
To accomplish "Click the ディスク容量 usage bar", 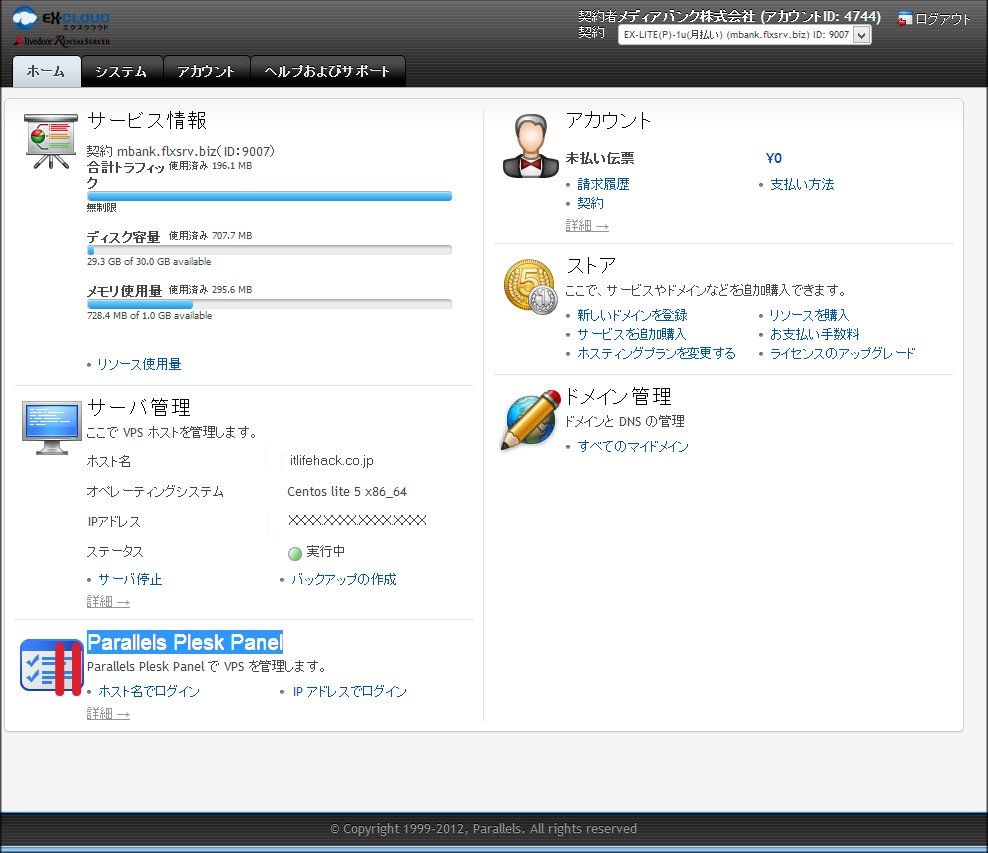I will coord(269,250).
